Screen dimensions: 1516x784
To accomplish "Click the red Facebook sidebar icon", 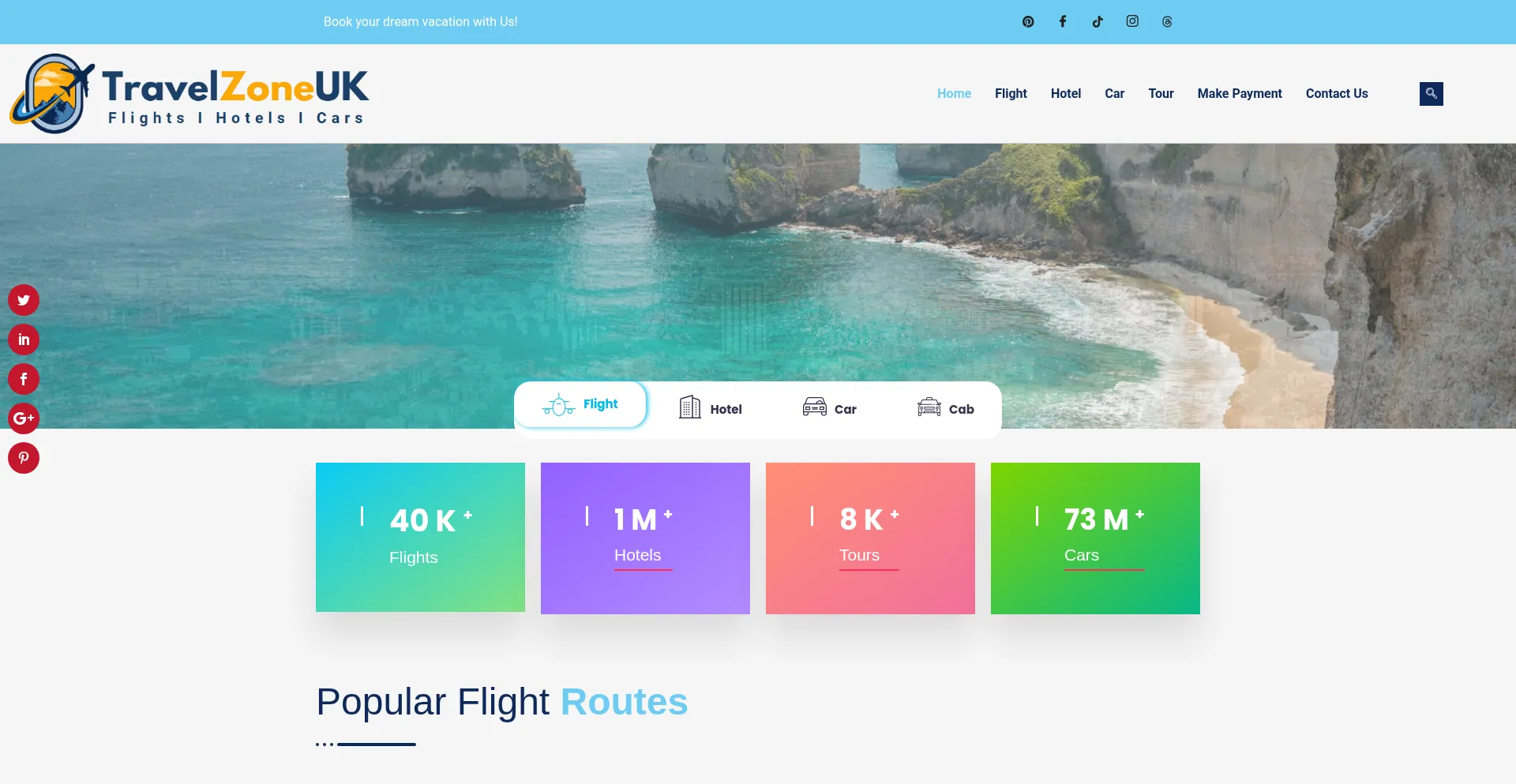I will pos(24,379).
